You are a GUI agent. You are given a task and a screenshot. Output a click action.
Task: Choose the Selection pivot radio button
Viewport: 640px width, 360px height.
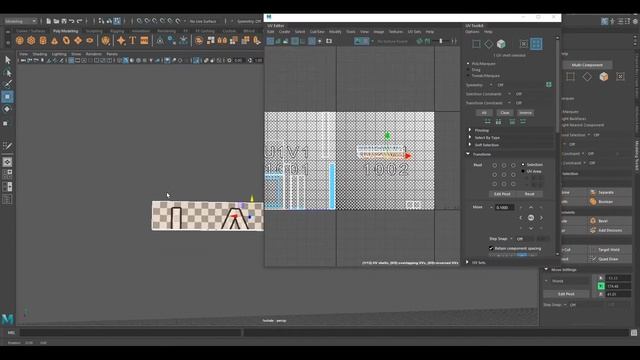coord(523,164)
